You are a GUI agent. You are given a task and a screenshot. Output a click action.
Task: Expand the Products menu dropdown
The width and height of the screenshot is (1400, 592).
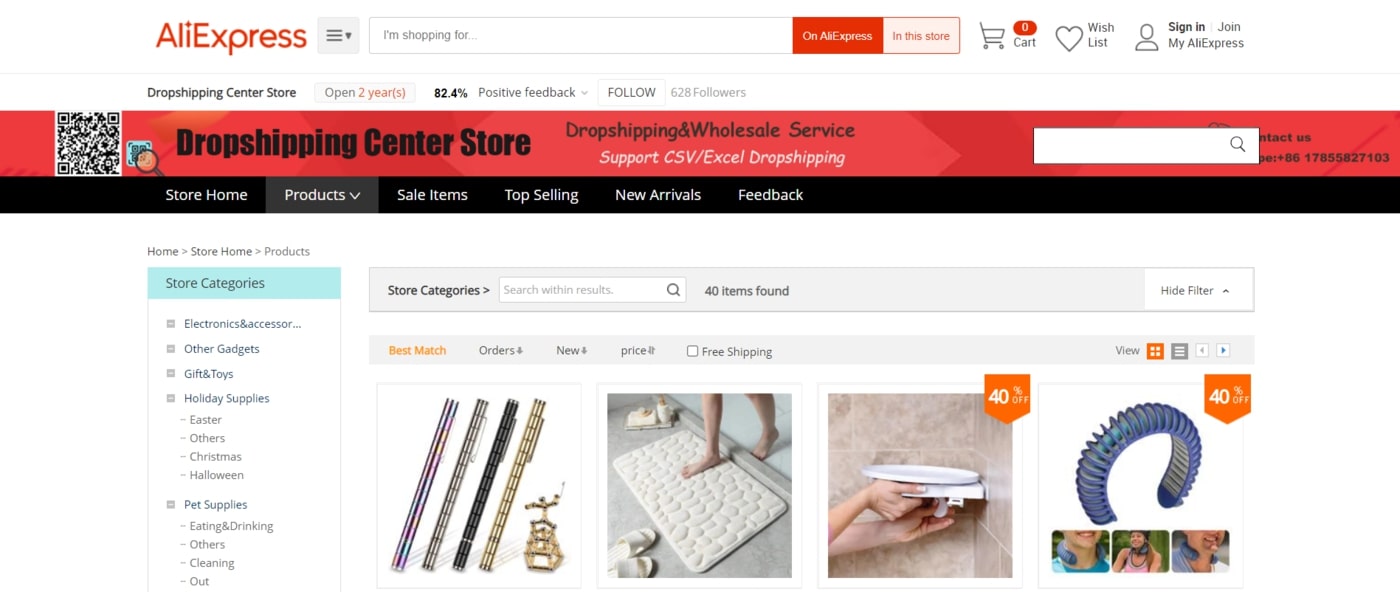click(322, 195)
